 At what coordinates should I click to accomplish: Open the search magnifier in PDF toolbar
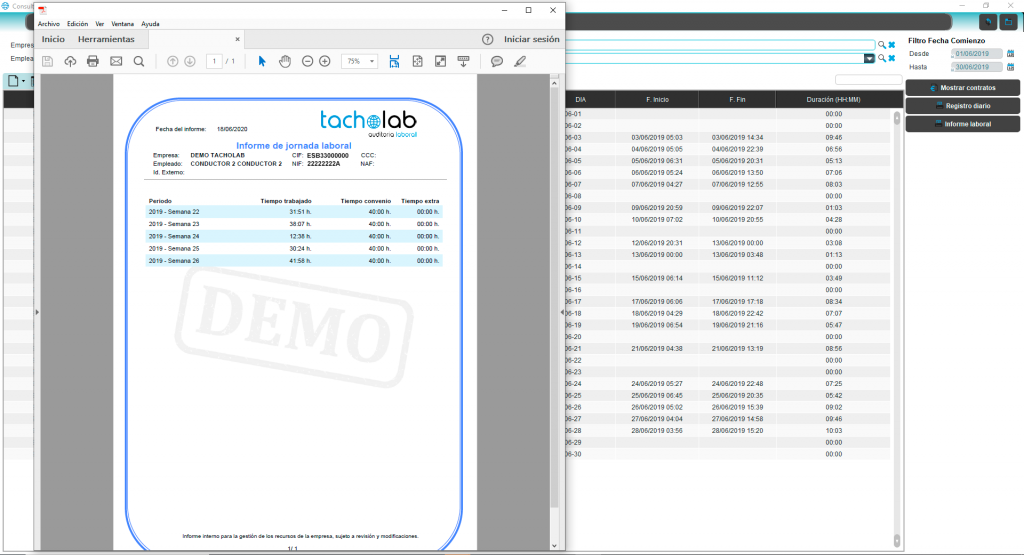coord(139,61)
